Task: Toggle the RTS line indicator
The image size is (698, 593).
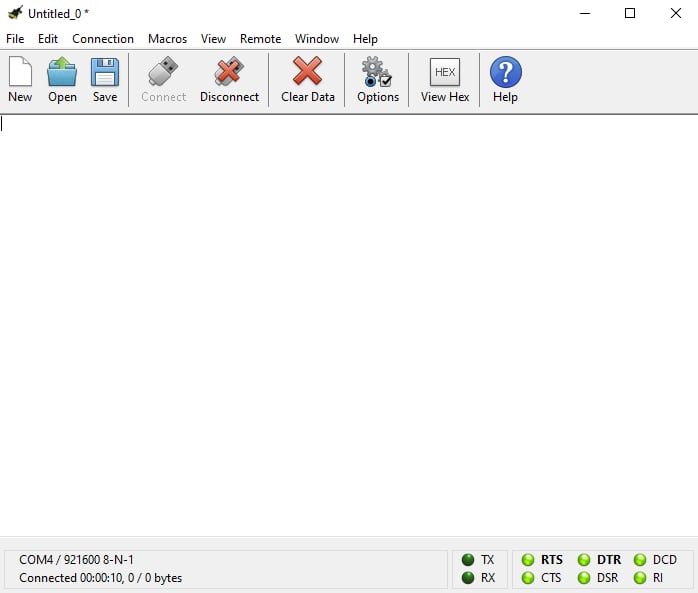Action: (528, 559)
